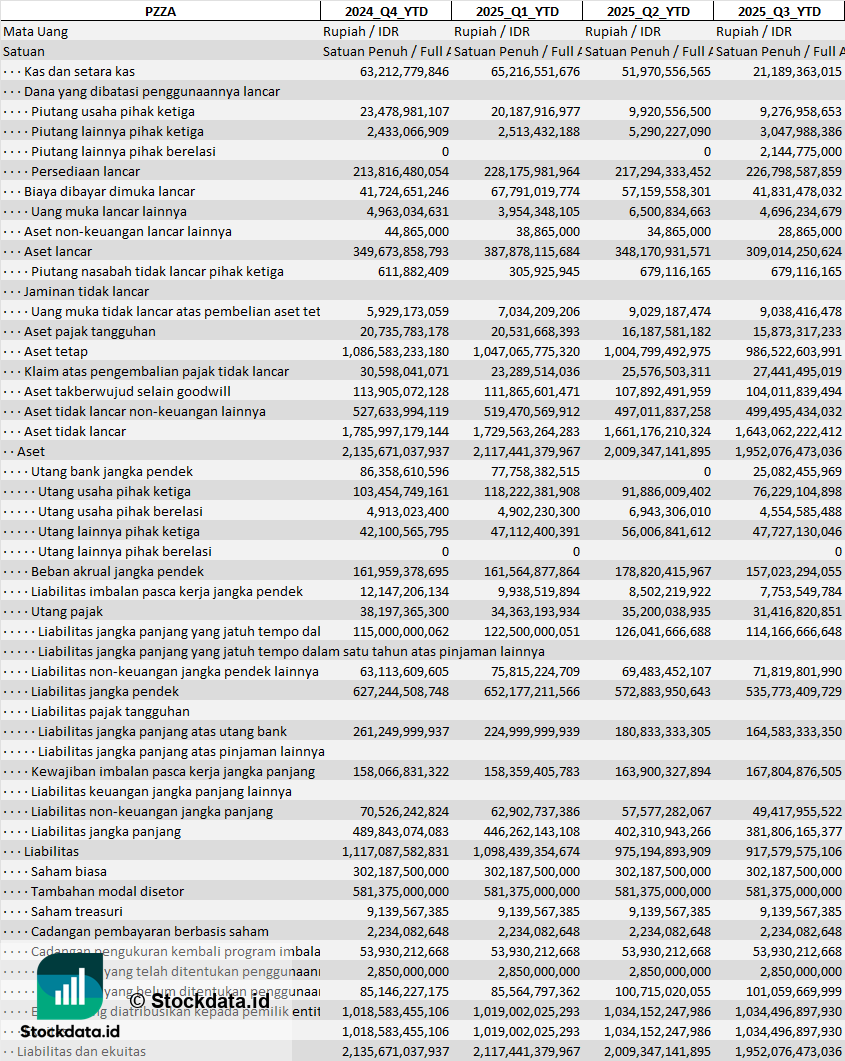Click the 446,262,143,108 cell

[x=532, y=832]
